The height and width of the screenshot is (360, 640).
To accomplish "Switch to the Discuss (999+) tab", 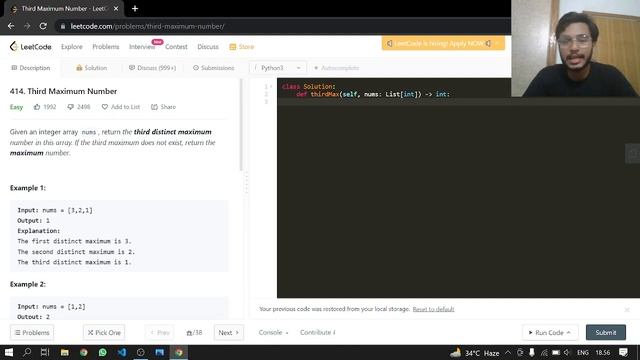I will [x=152, y=68].
